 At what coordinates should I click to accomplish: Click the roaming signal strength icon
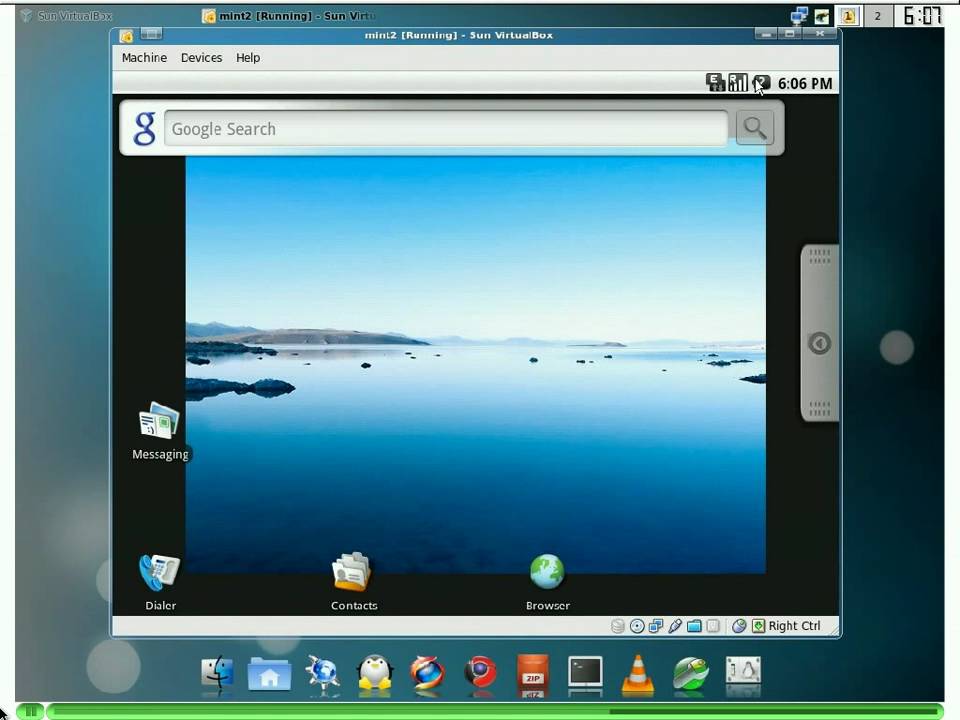(x=738, y=83)
